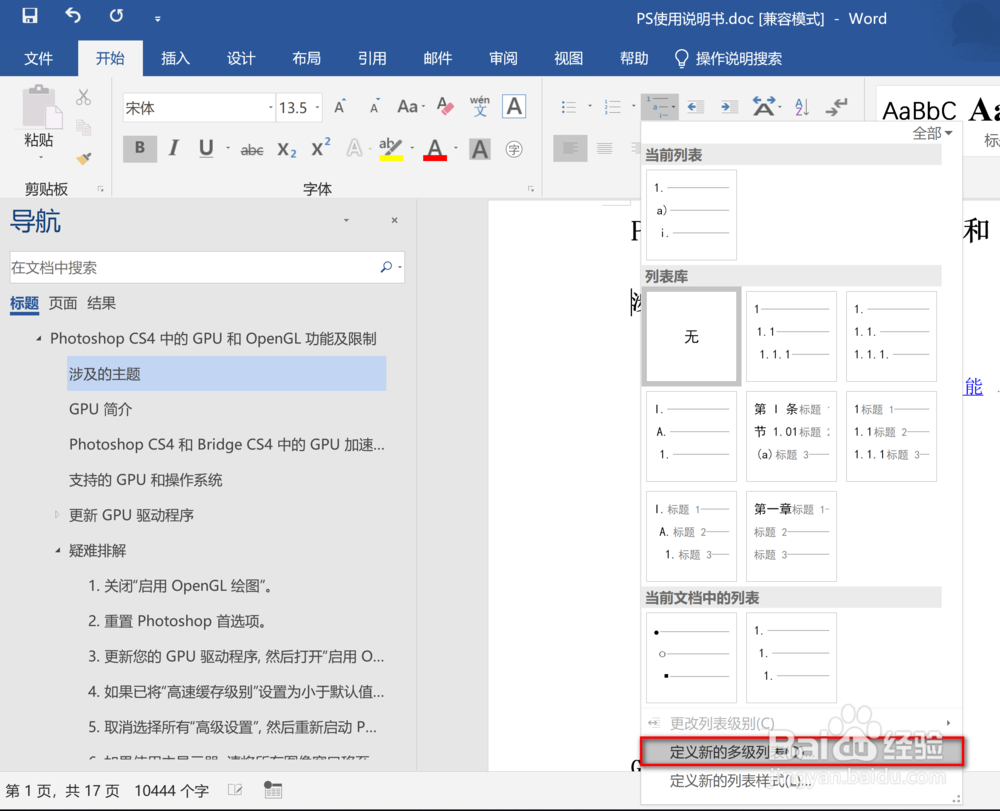Toggle show paragraph marks
Screen dimensions: 1000x811
(836, 106)
